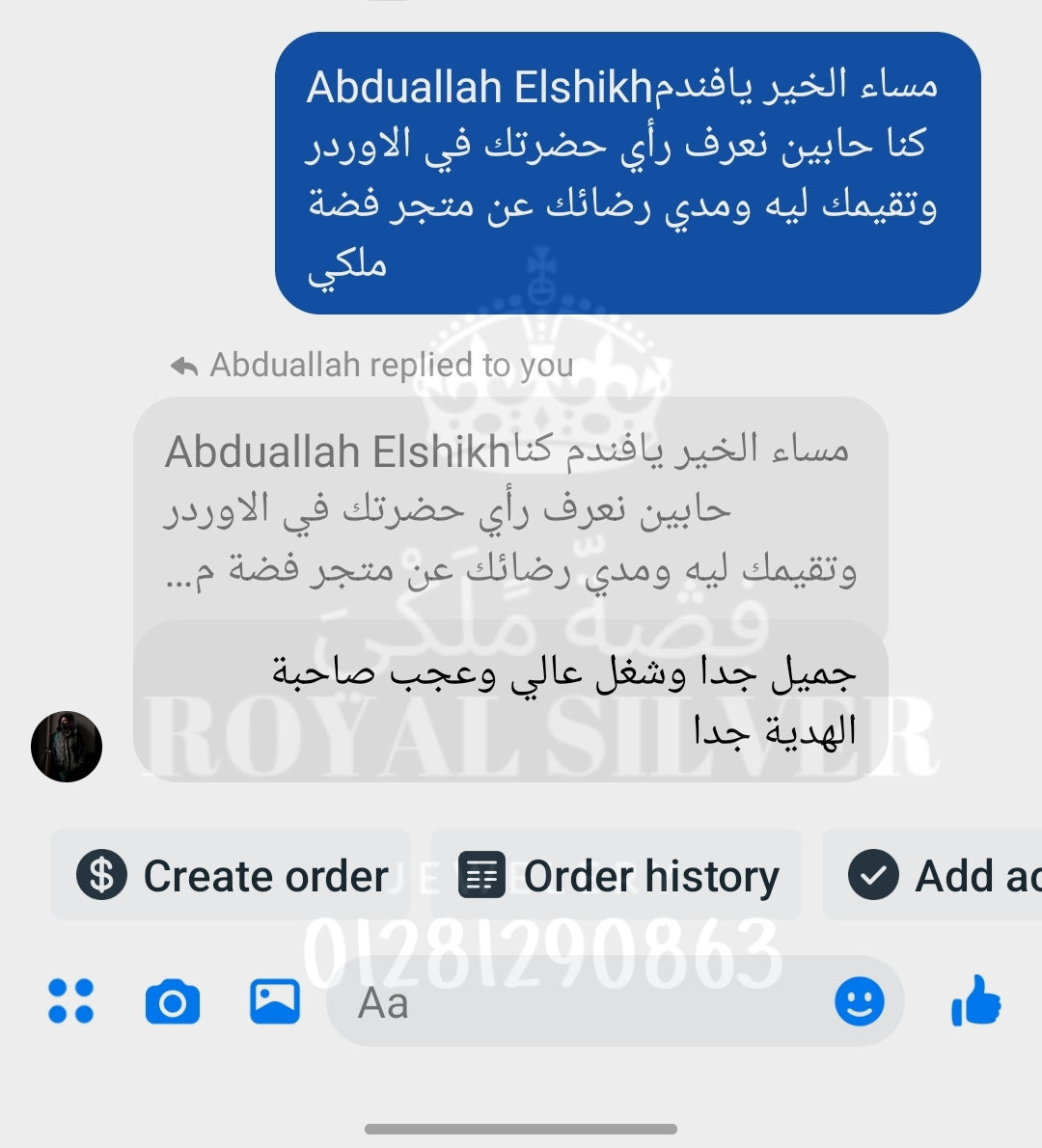Tap the reply arrow beside Abduallah replied

(x=183, y=366)
